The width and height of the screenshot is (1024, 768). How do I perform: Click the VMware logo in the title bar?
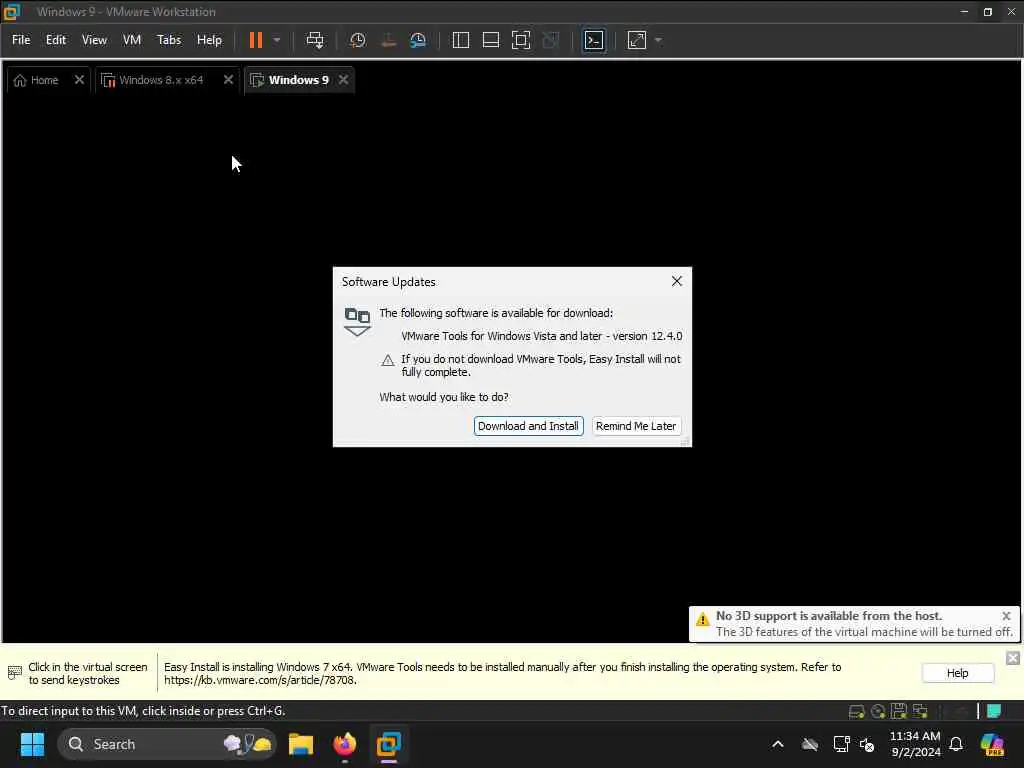12,12
